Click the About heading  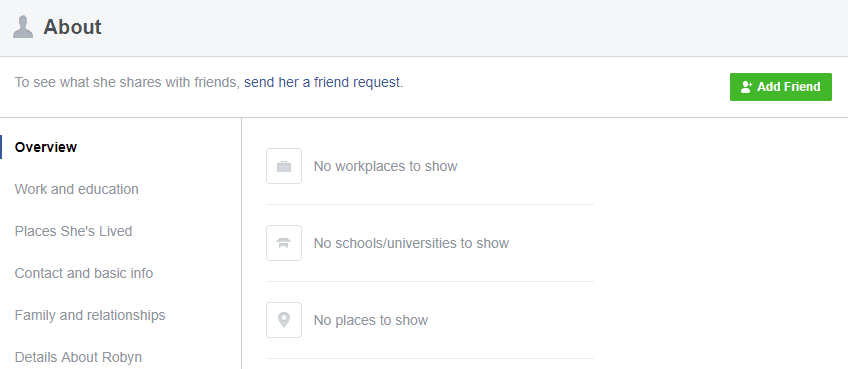(72, 27)
